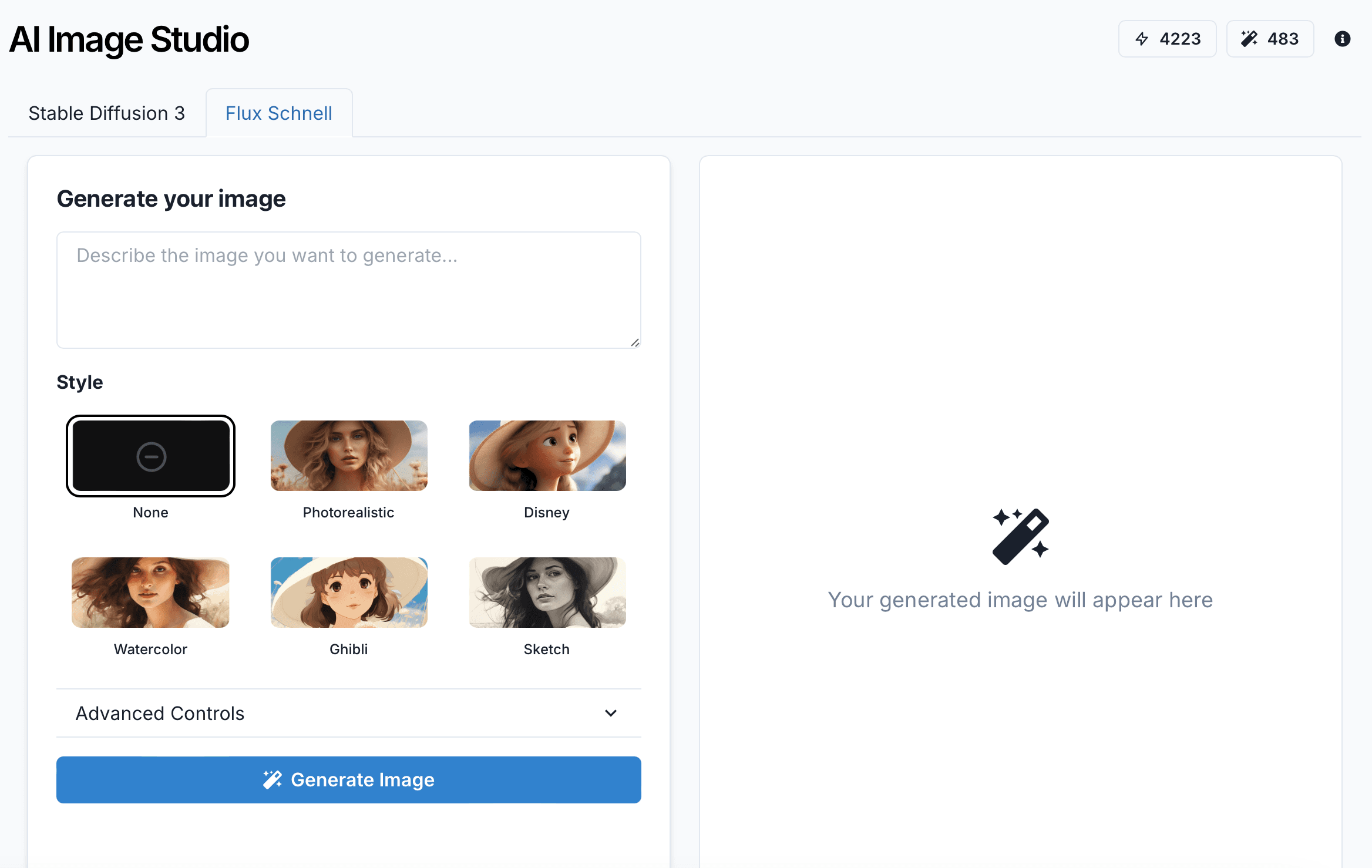Switch to Stable Diffusion 3 tab
The height and width of the screenshot is (868, 1372).
point(107,112)
